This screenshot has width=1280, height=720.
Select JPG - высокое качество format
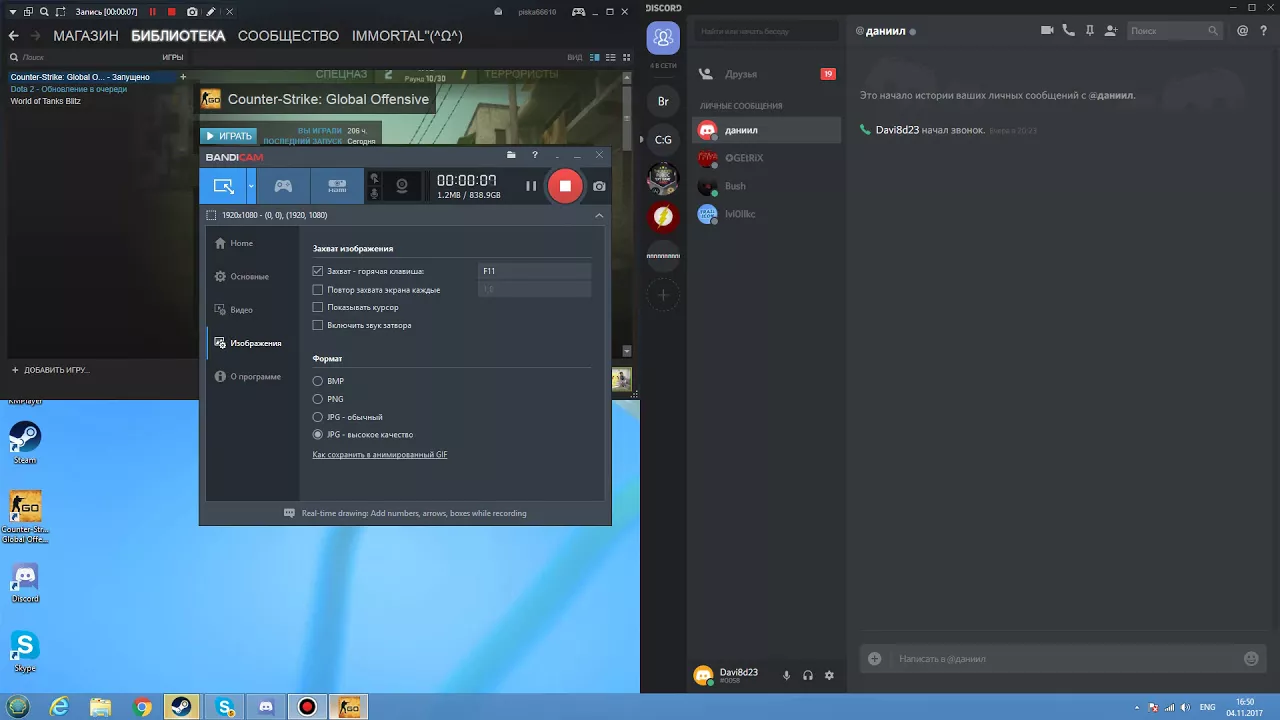(318, 435)
